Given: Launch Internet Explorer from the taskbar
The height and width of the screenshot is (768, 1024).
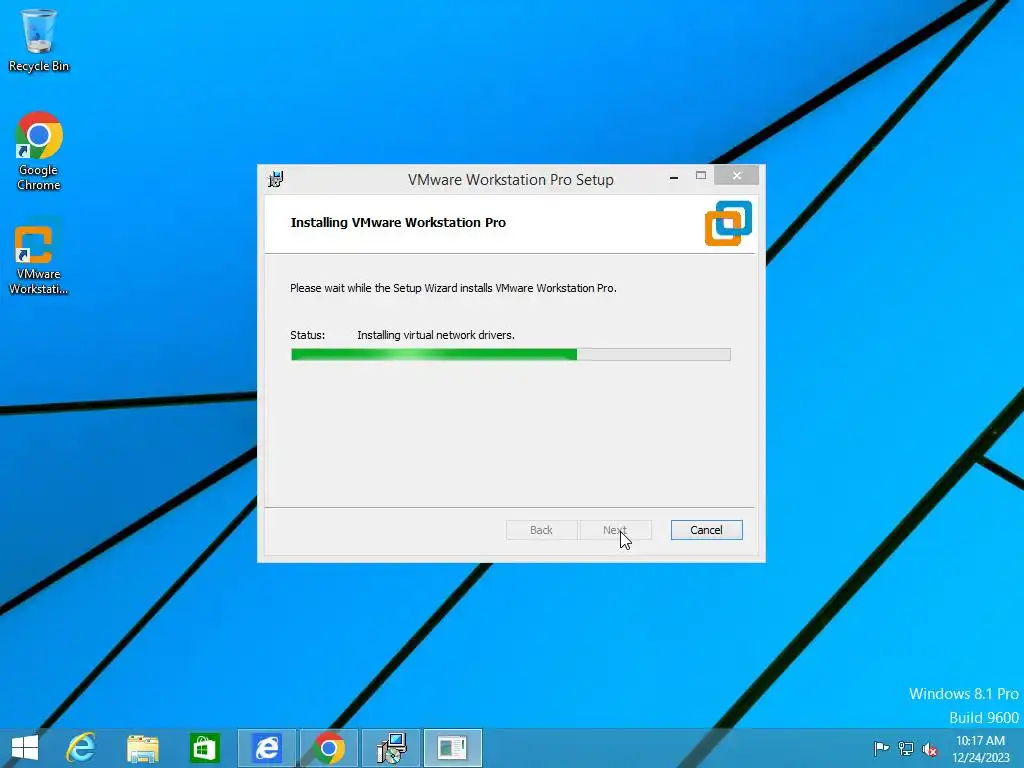Looking at the screenshot, I should (x=81, y=748).
